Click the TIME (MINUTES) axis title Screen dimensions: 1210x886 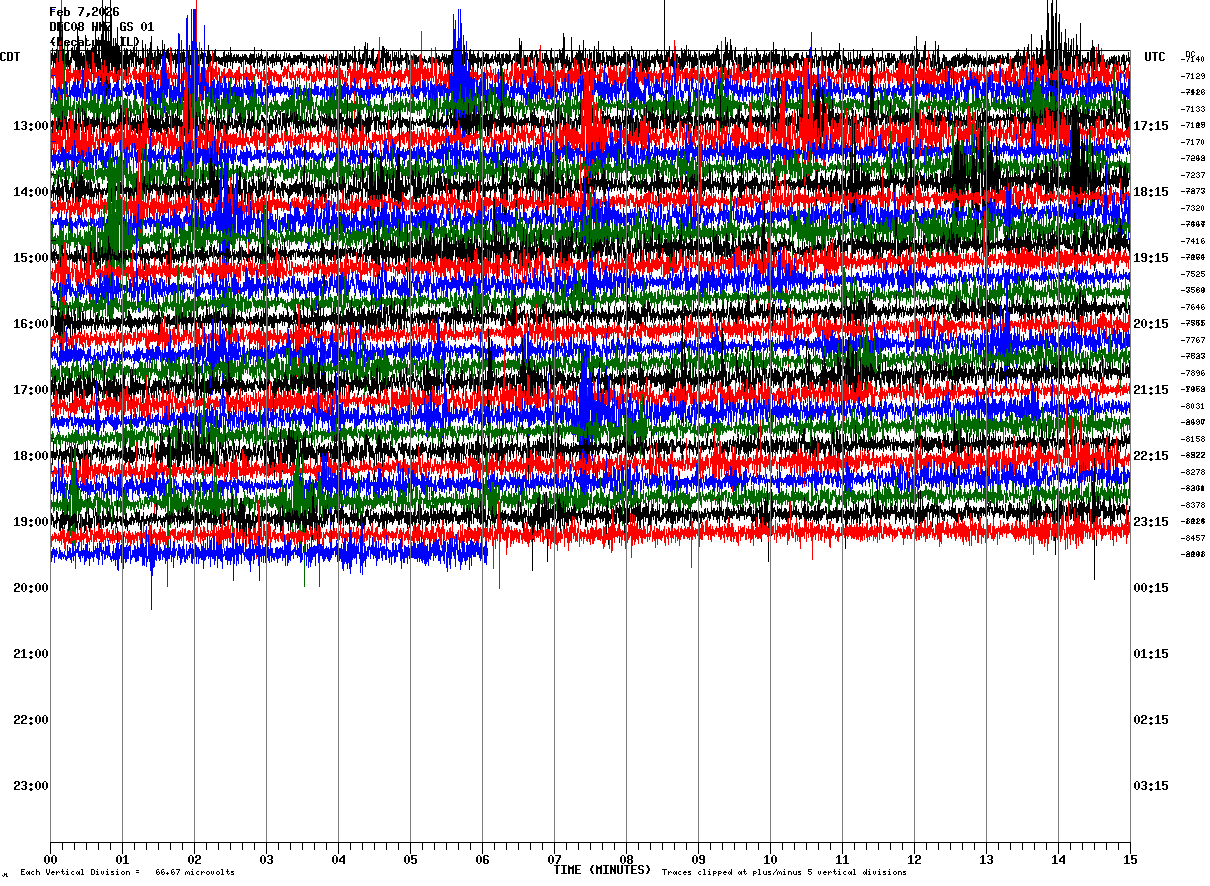point(602,870)
